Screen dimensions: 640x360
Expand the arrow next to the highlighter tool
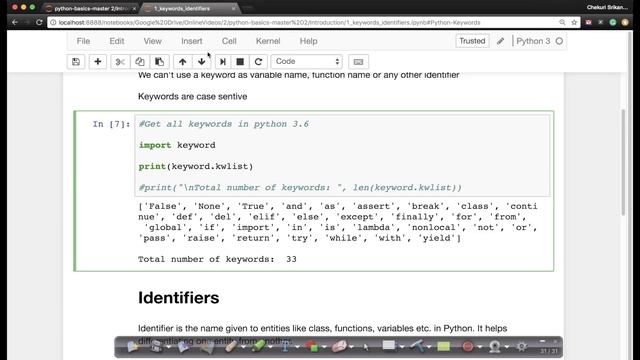[270, 347]
